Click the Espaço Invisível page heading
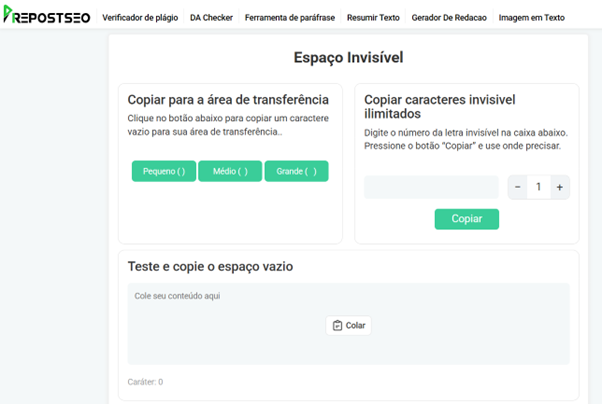The image size is (602, 404). 348,57
